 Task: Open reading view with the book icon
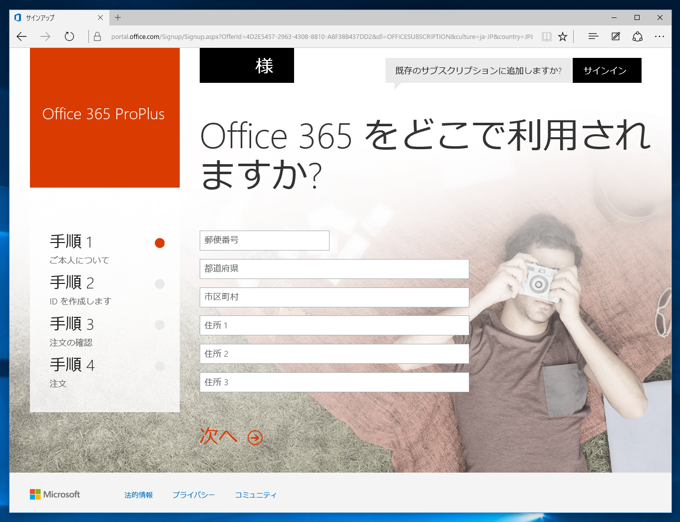tap(546, 37)
